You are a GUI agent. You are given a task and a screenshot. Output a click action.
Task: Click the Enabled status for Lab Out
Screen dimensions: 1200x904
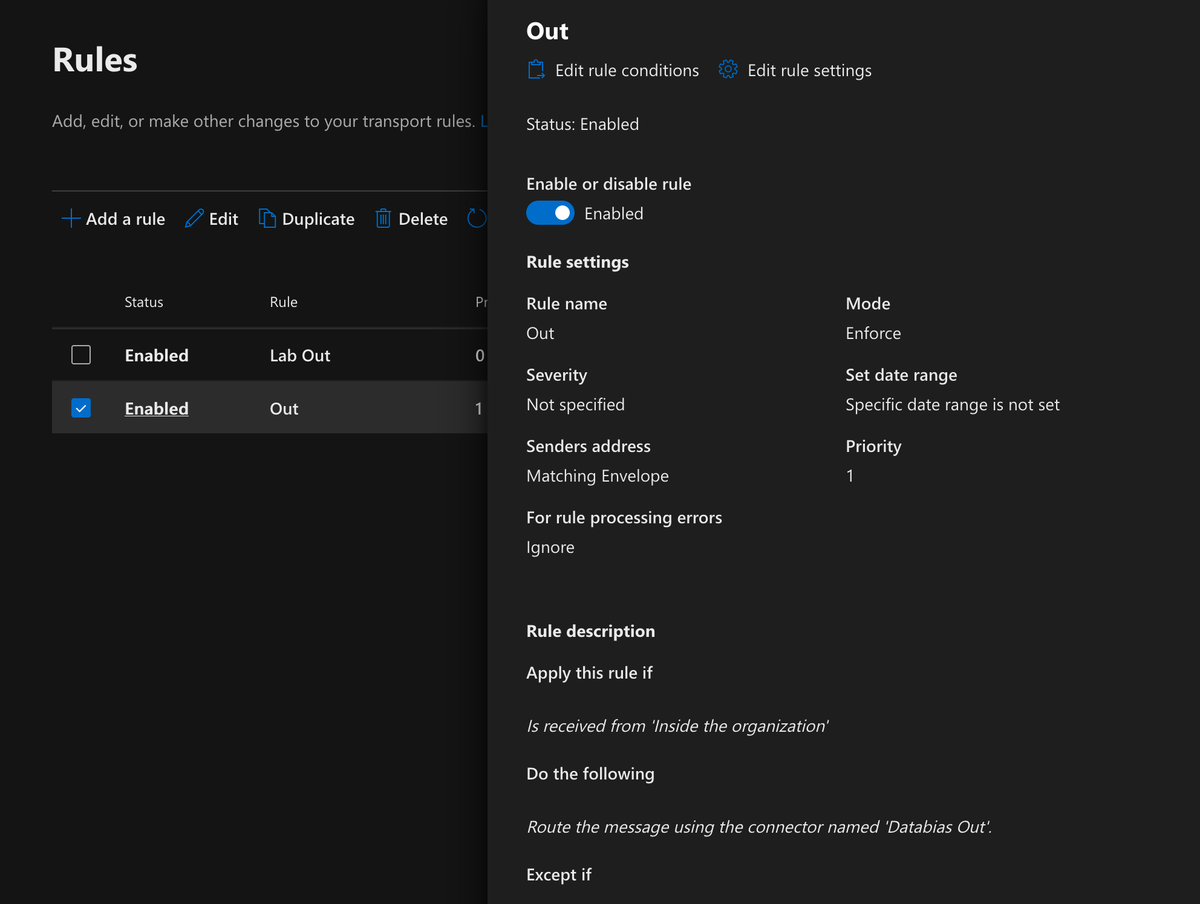156,355
